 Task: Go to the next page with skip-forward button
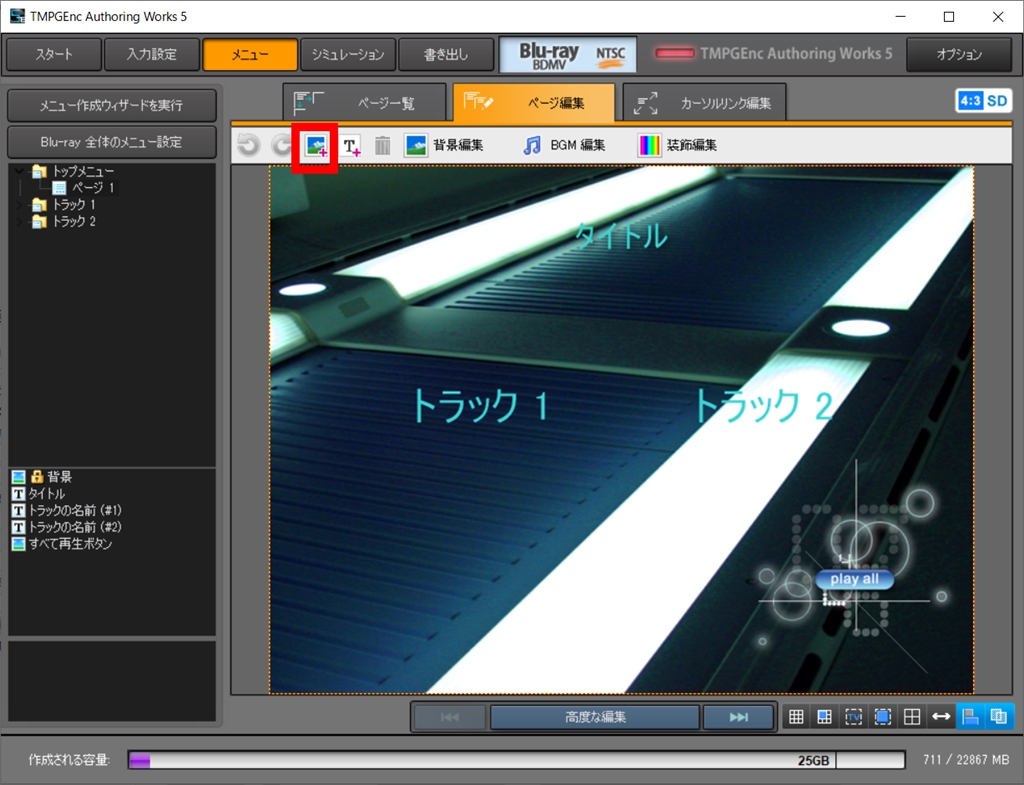pos(739,717)
